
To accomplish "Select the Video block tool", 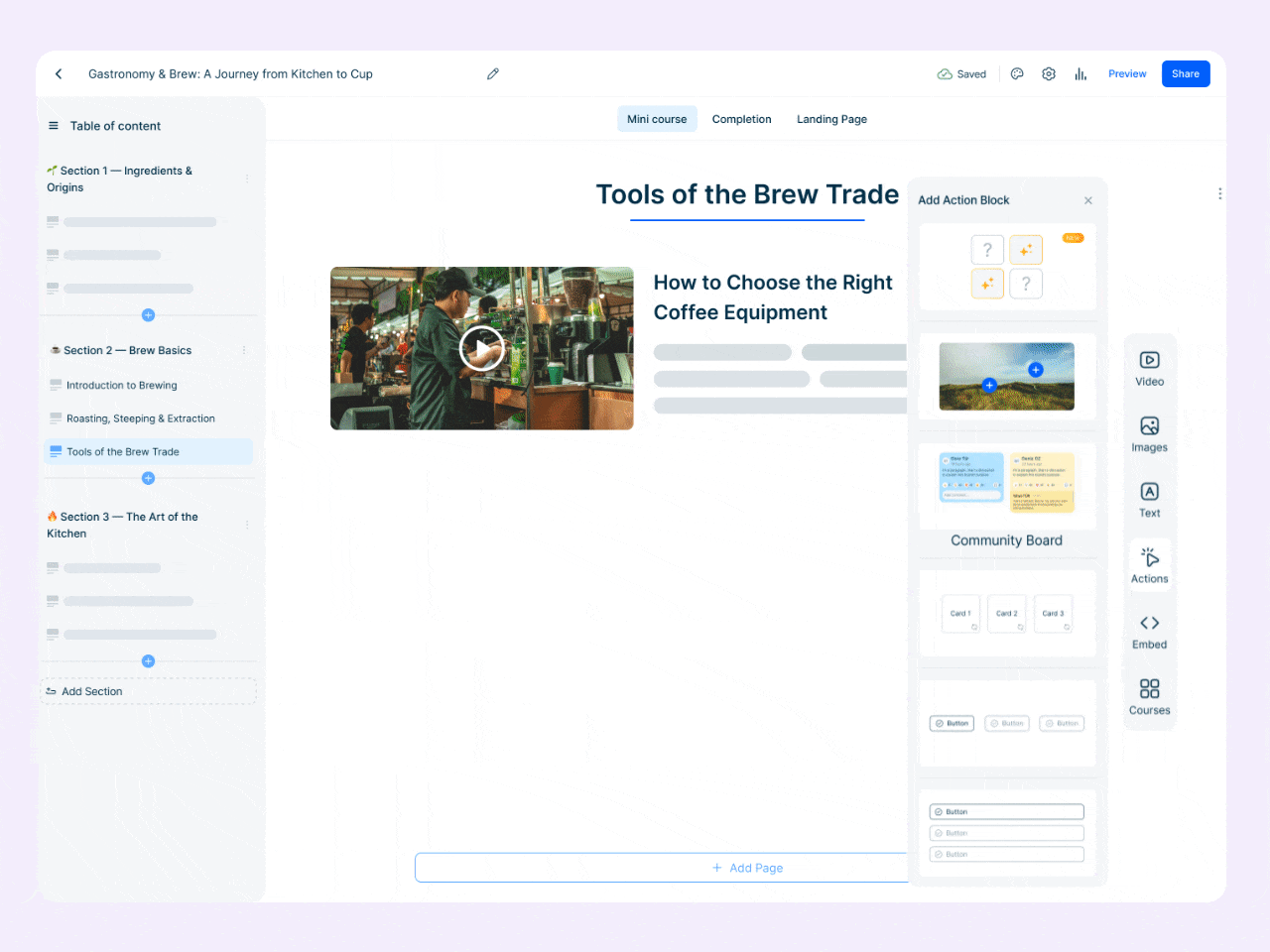I will (1149, 368).
